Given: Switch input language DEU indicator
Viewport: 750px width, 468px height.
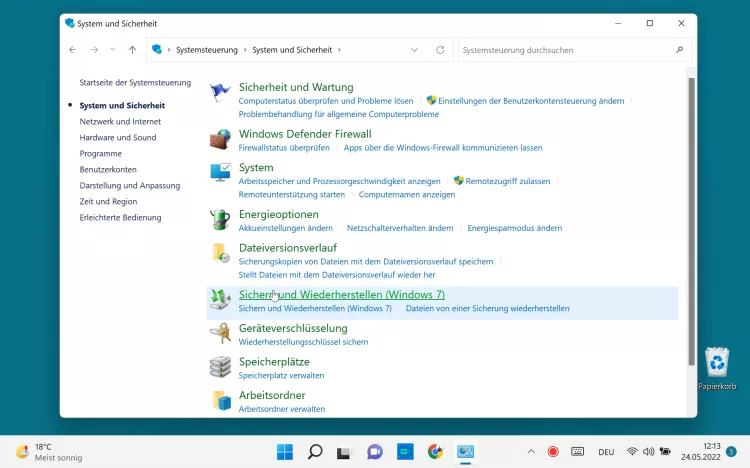Looking at the screenshot, I should (x=606, y=452).
